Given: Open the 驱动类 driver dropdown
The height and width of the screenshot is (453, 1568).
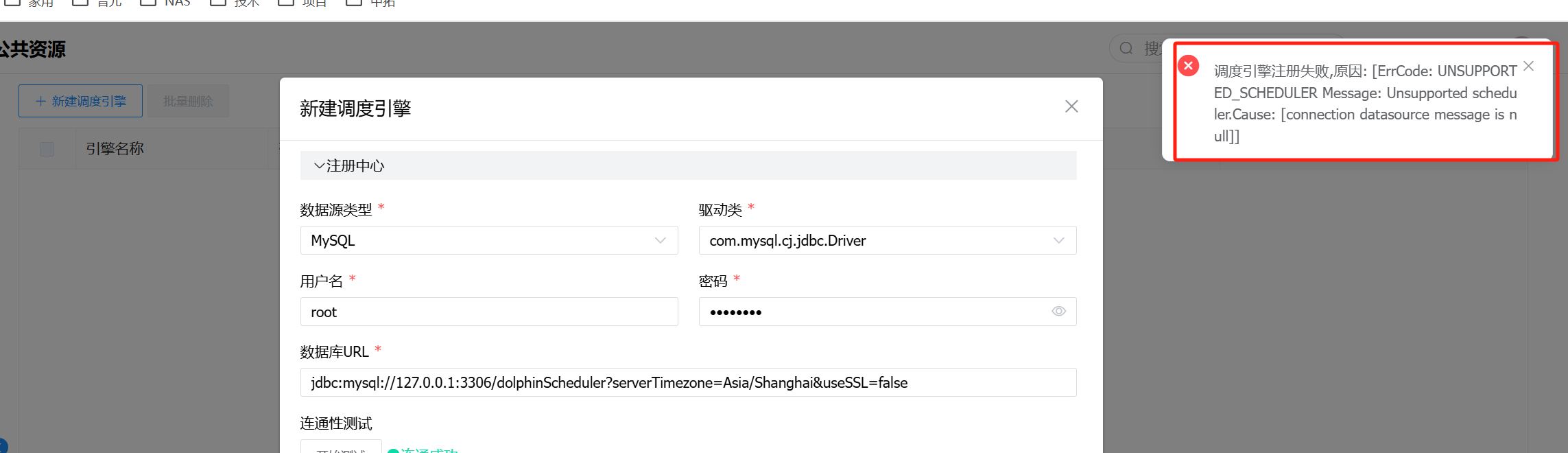Looking at the screenshot, I should (886, 241).
